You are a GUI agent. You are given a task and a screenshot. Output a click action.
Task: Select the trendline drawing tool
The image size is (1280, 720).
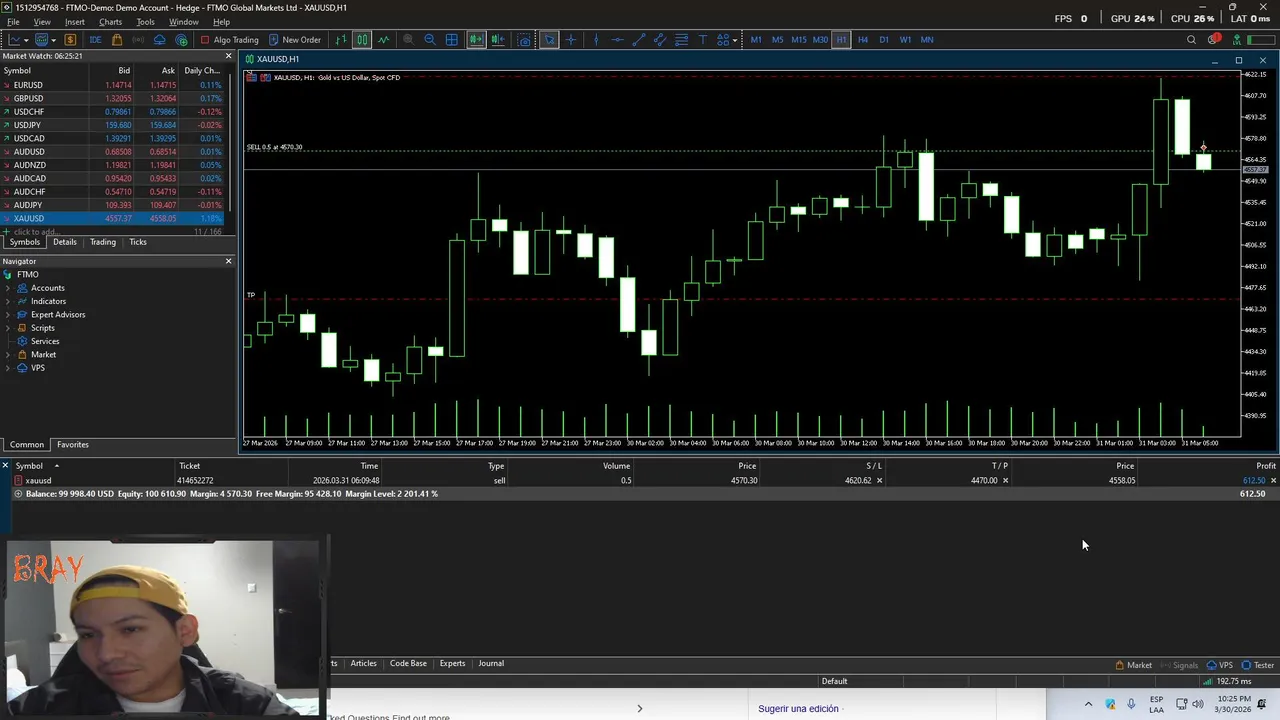click(639, 40)
